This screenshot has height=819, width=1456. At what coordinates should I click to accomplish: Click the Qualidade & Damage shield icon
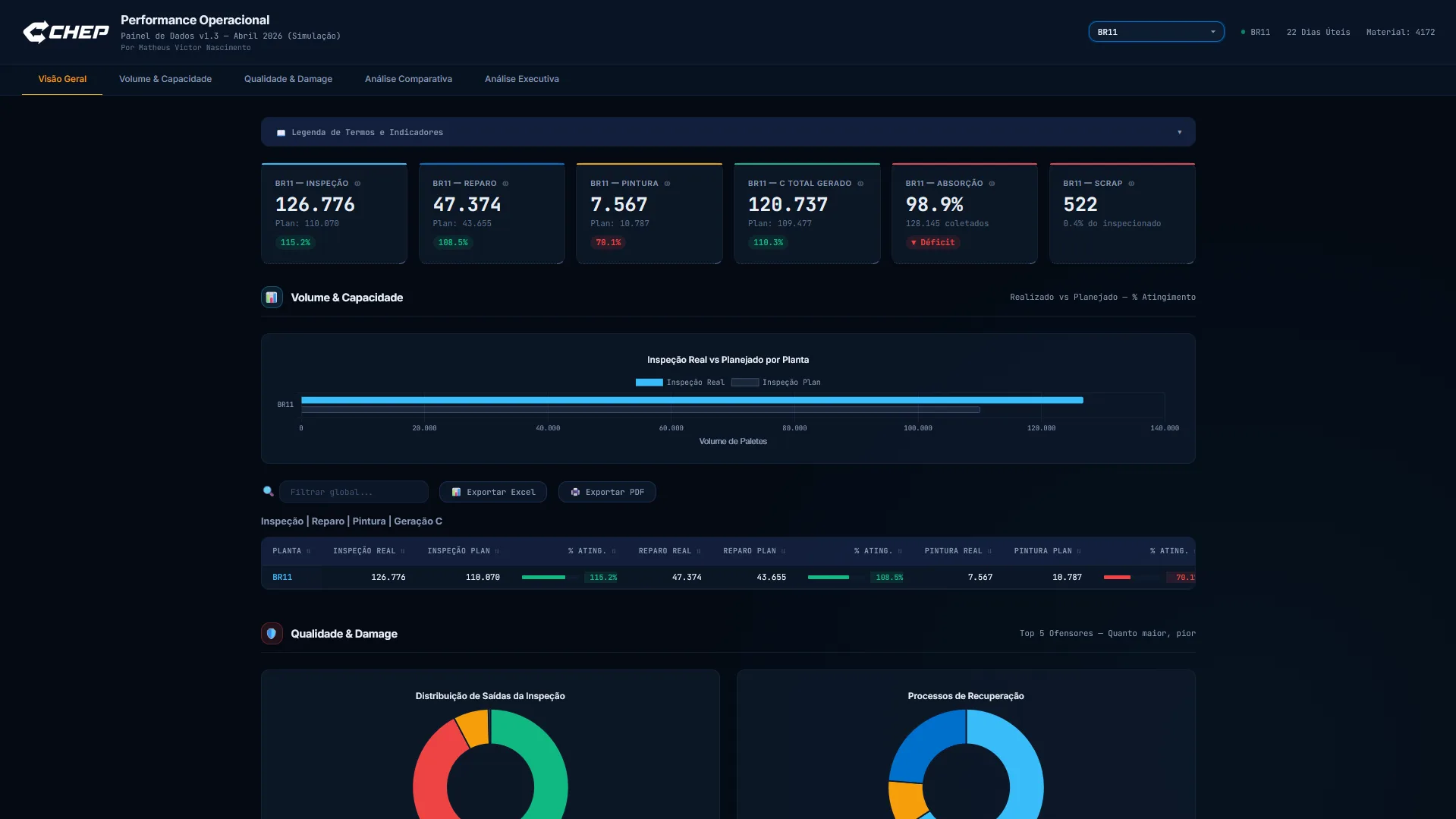click(x=272, y=634)
